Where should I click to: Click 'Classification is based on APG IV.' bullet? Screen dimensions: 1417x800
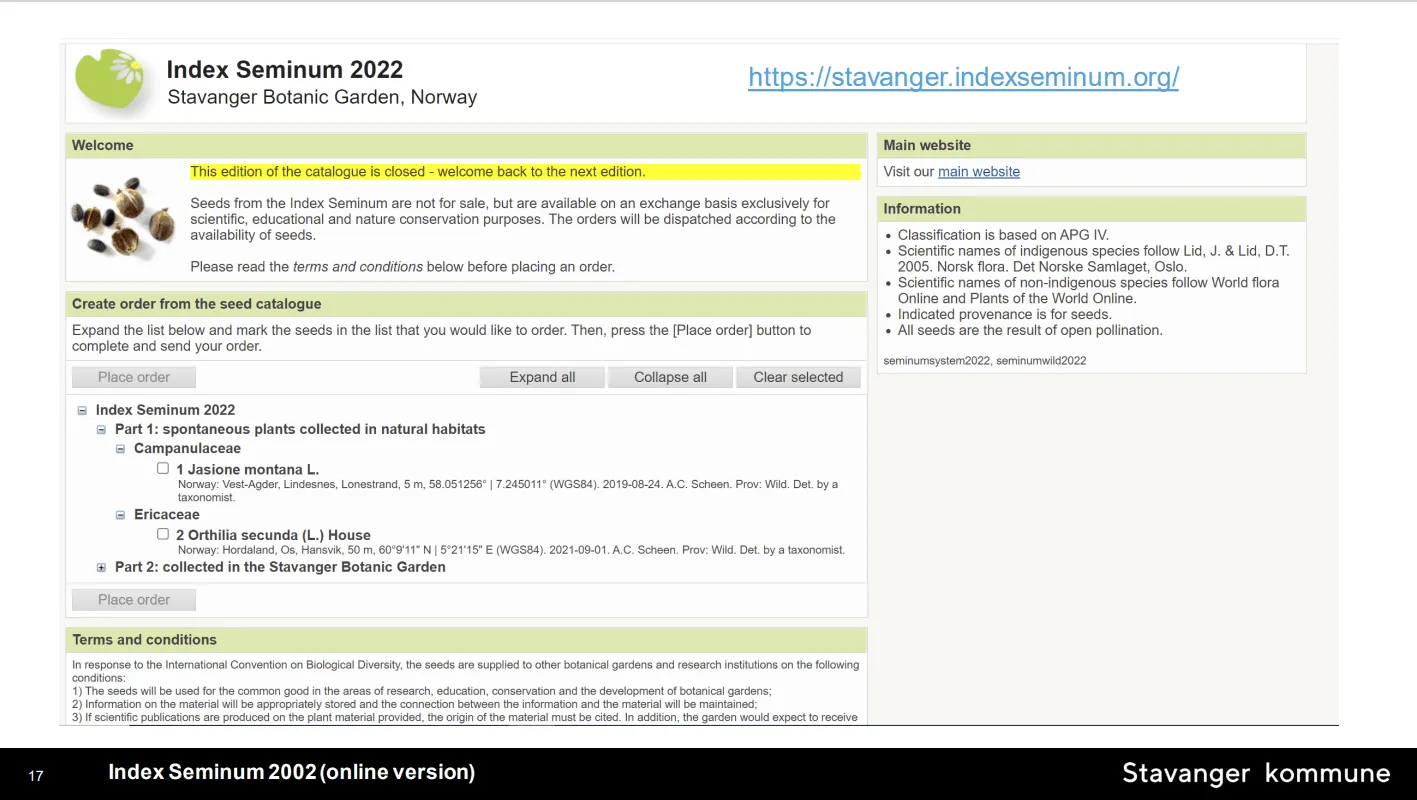[x=1003, y=235]
